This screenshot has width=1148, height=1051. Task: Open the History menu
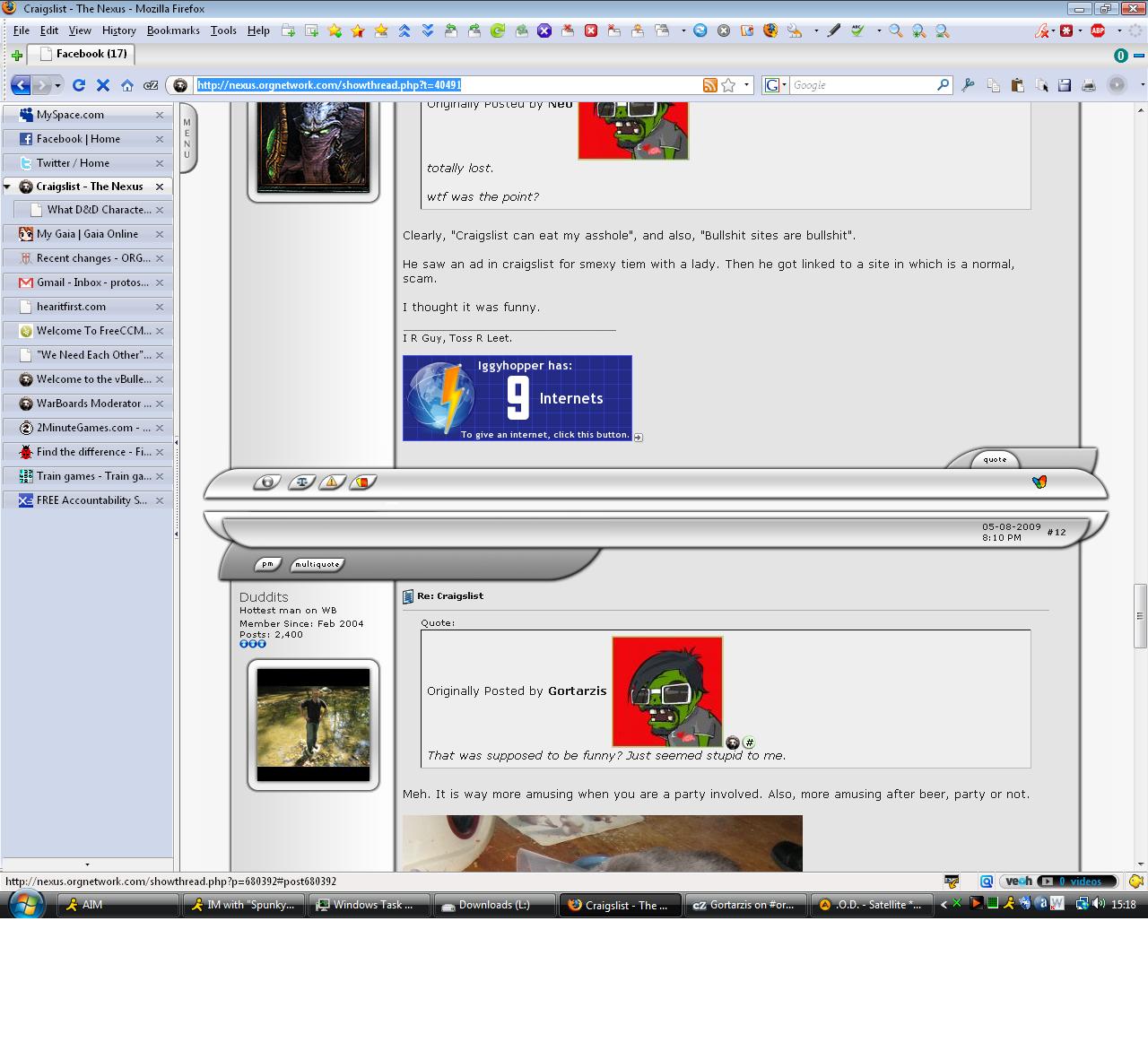coord(118,30)
